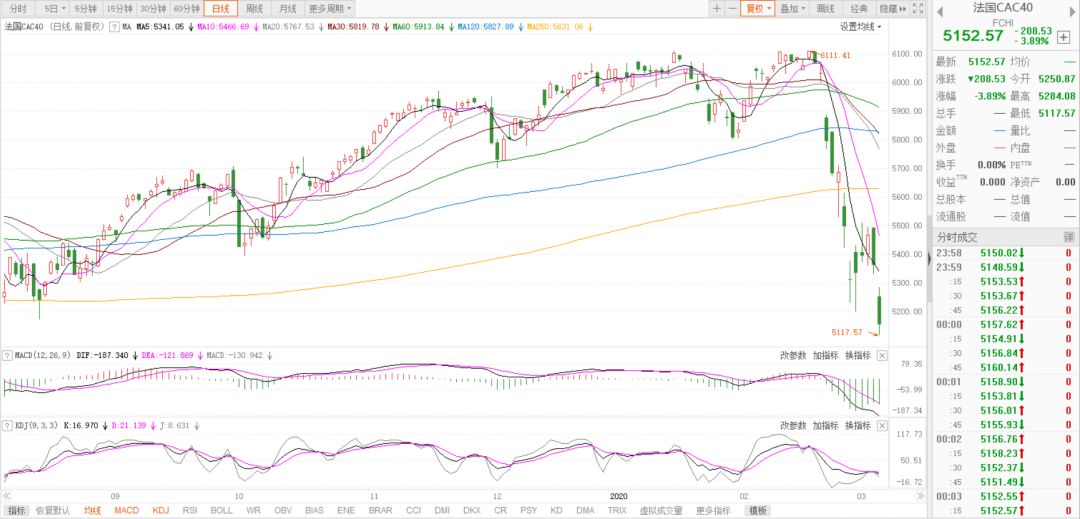Toggle the MACD indicator on
The image size is (1080, 519).
(x=126, y=510)
